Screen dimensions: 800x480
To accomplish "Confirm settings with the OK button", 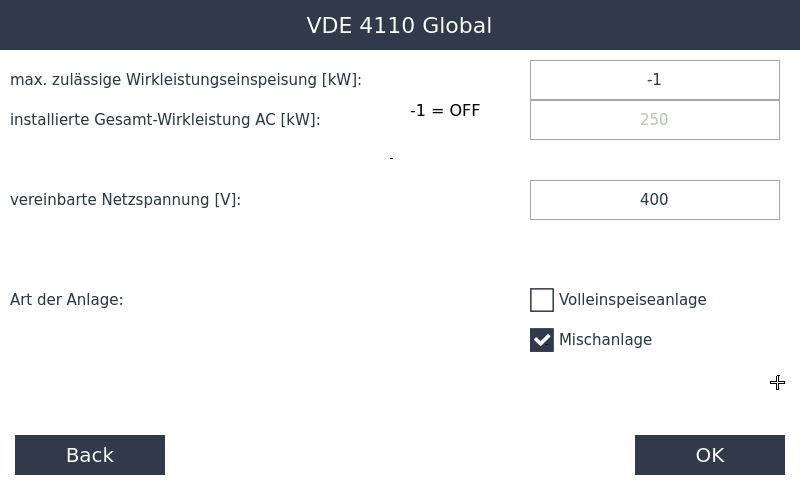I will click(x=709, y=455).
